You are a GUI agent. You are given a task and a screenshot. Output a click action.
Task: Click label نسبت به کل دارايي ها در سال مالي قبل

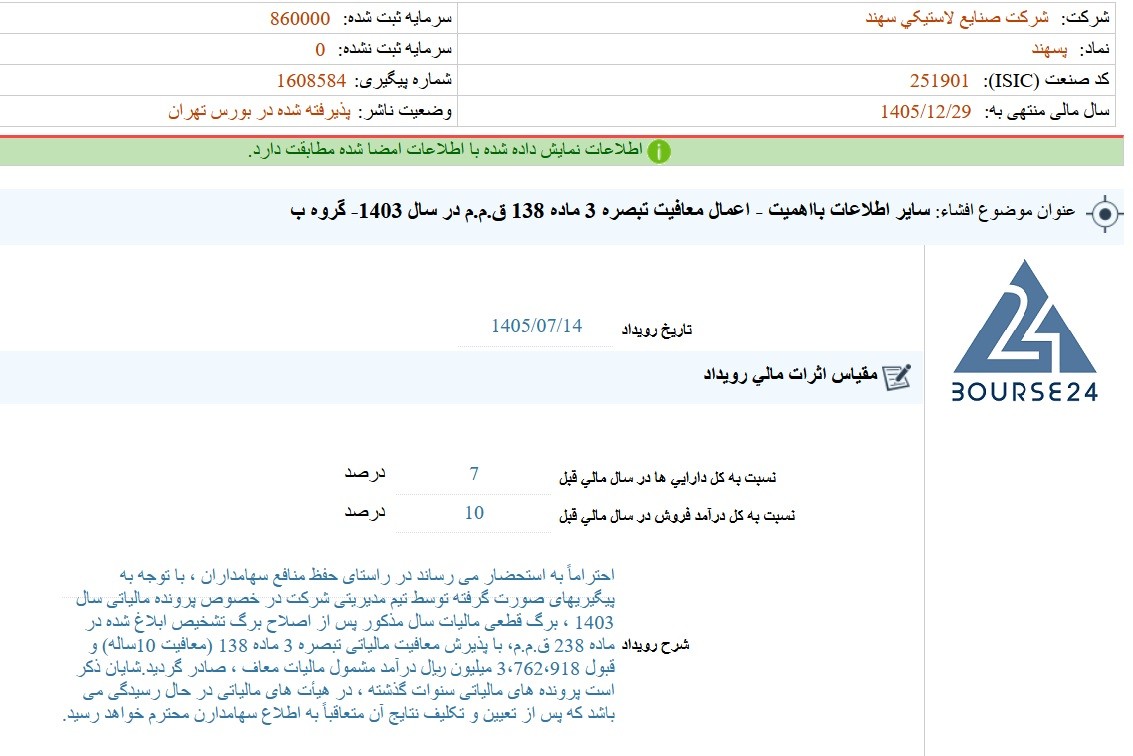(668, 477)
